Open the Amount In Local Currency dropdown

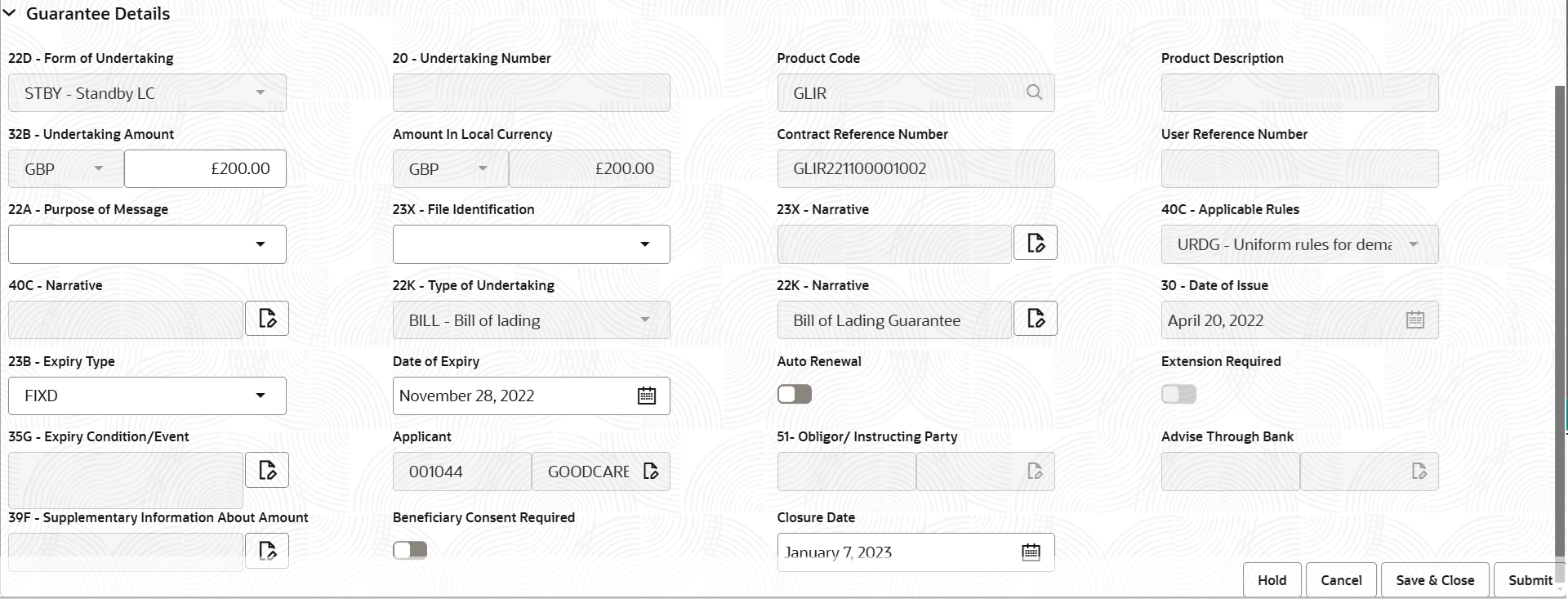[x=451, y=169]
